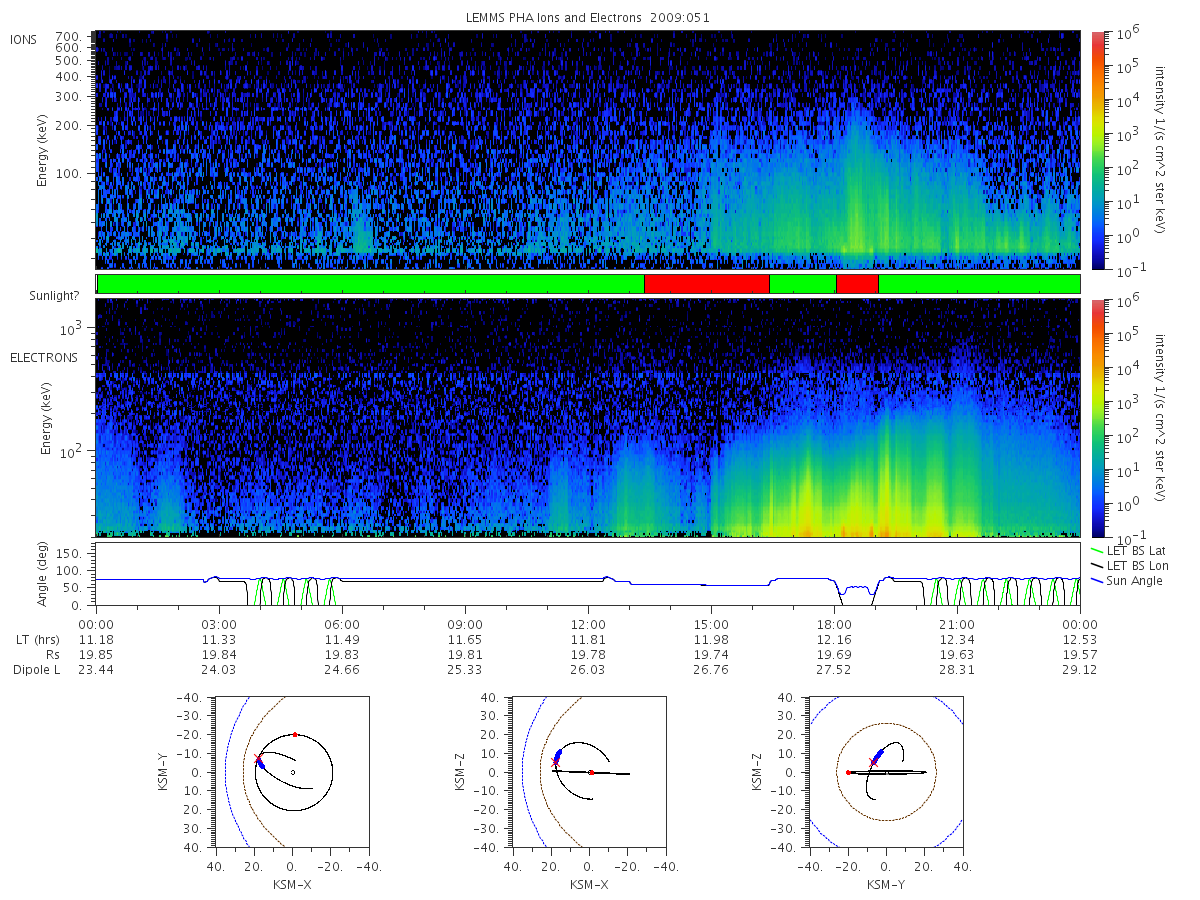Click the KSM-X versus KSM-Y orbit plot
Image resolution: width=1200 pixels, height=900 pixels.
[291, 772]
